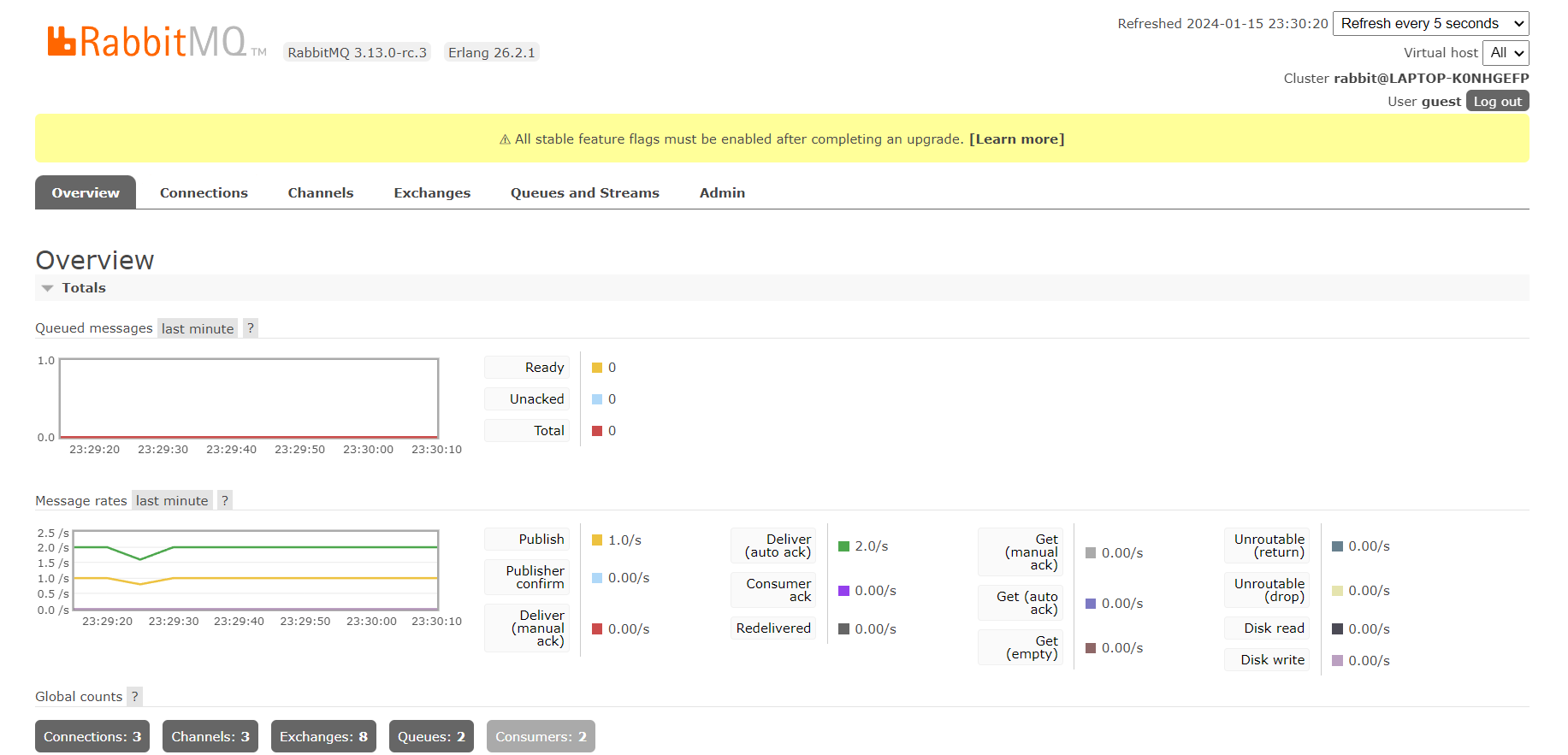
Task: Switch to the Exchanges tab
Action: click(432, 192)
